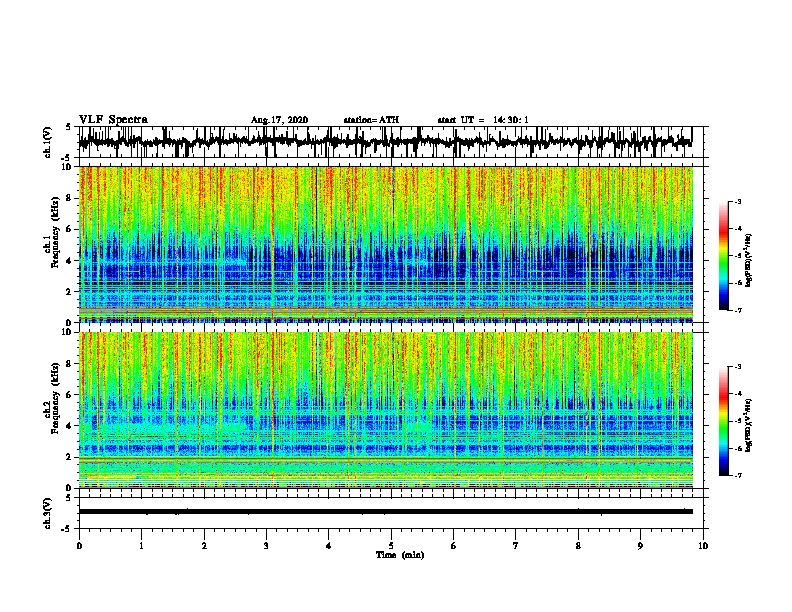
Task: Click the time axis tick label "9"
Action: pos(640,546)
